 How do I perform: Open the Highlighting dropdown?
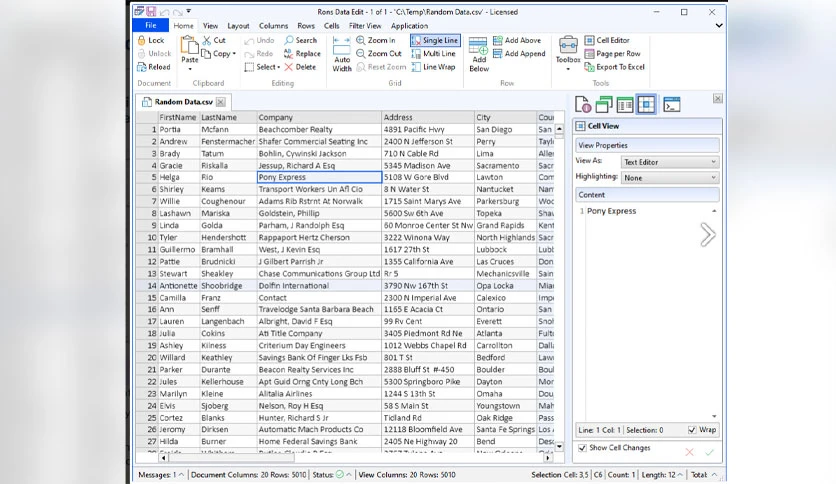click(x=670, y=178)
